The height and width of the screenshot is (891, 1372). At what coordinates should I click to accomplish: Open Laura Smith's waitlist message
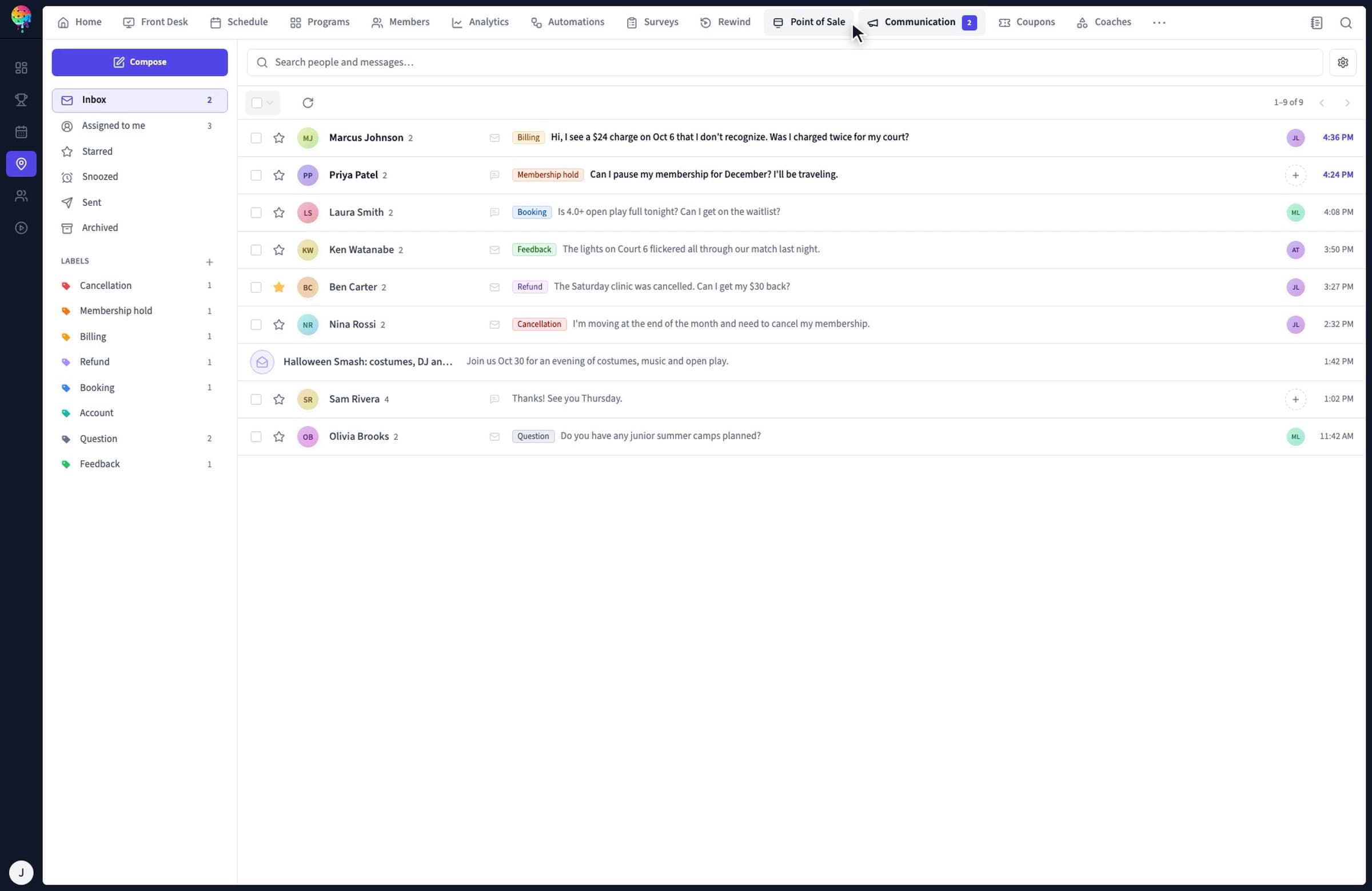point(801,212)
